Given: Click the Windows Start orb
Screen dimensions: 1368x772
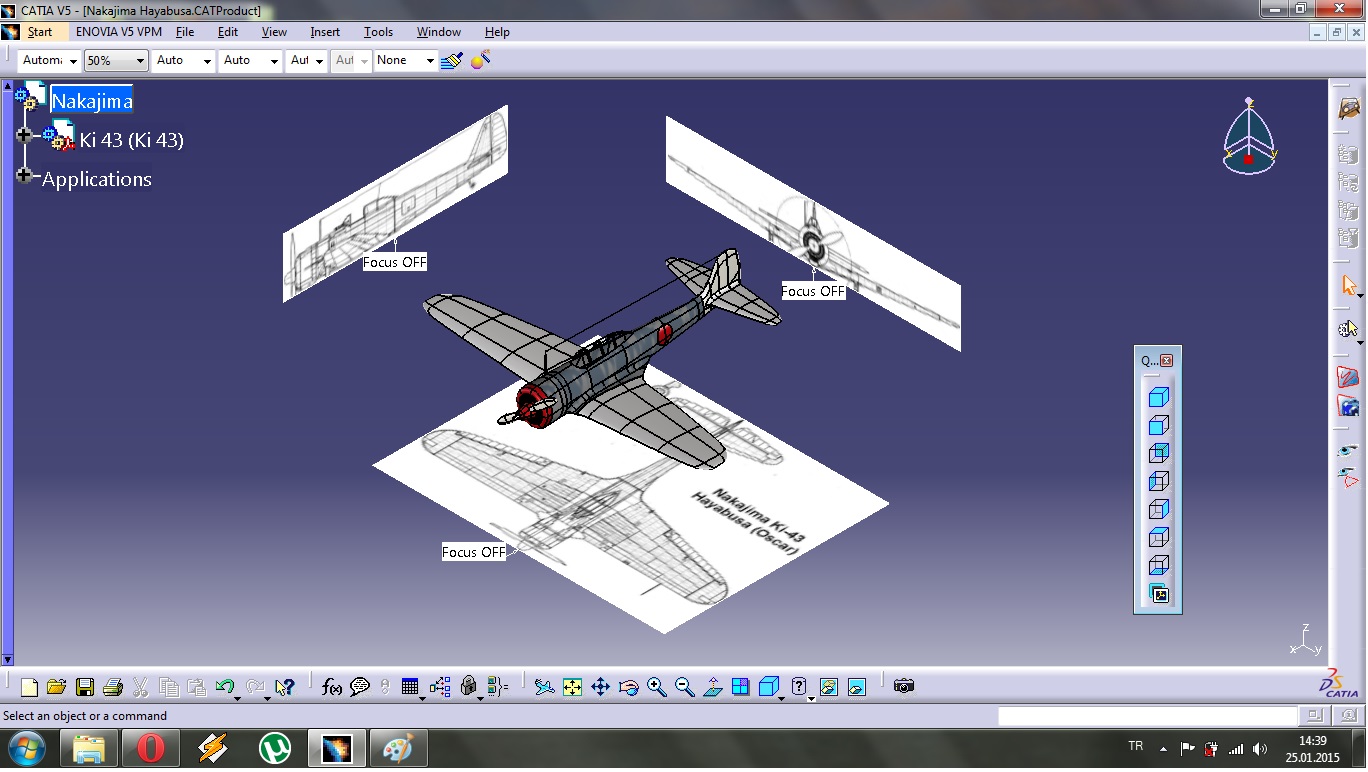Looking at the screenshot, I should click(26, 748).
